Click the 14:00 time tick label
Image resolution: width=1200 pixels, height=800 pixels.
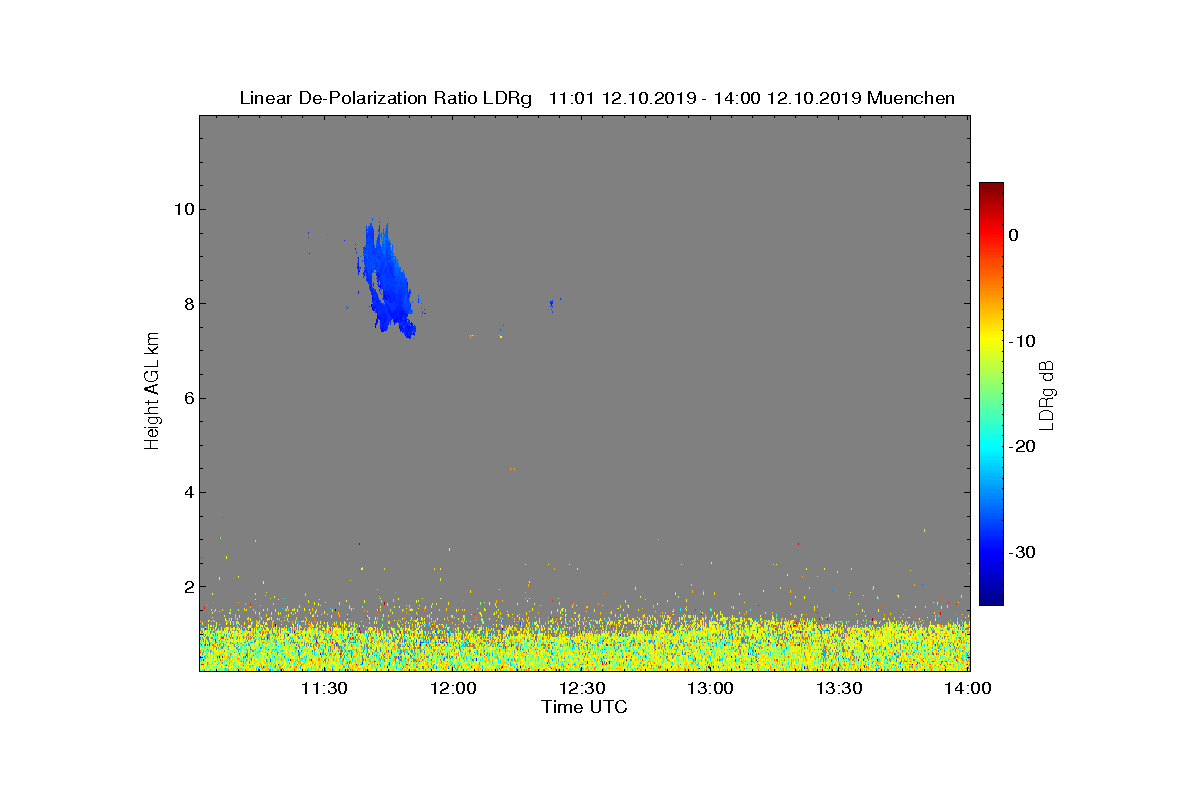click(968, 688)
